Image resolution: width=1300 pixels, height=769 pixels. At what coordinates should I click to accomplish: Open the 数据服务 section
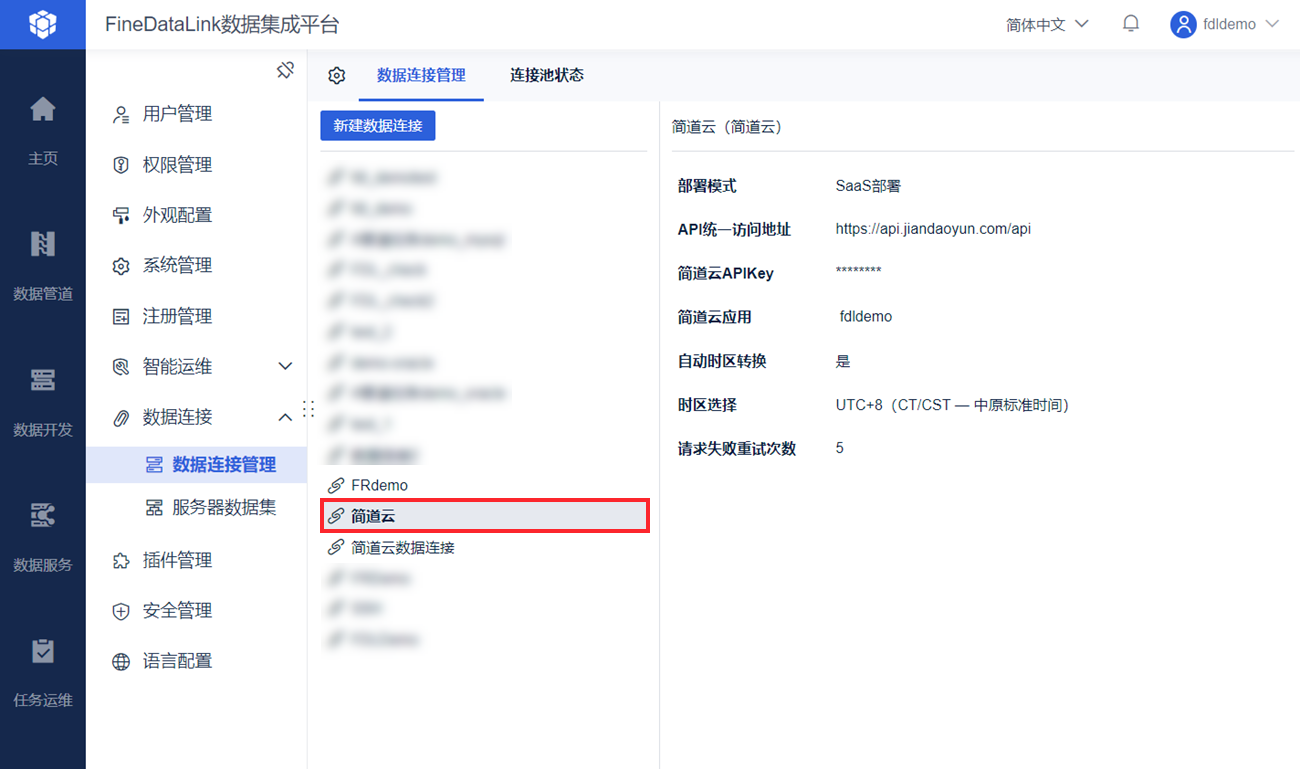[x=43, y=536]
